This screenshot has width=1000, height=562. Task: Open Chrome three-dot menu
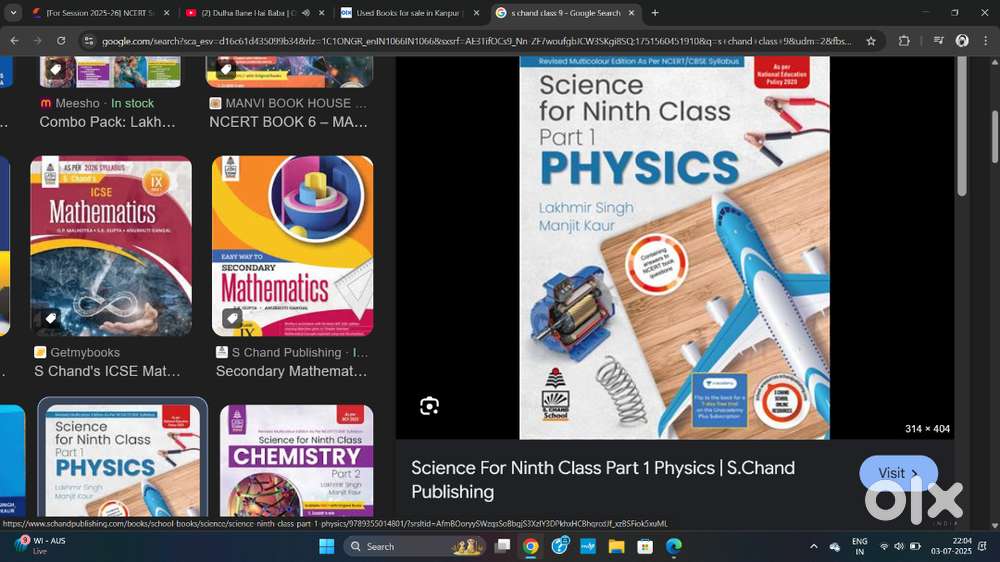tap(985, 41)
